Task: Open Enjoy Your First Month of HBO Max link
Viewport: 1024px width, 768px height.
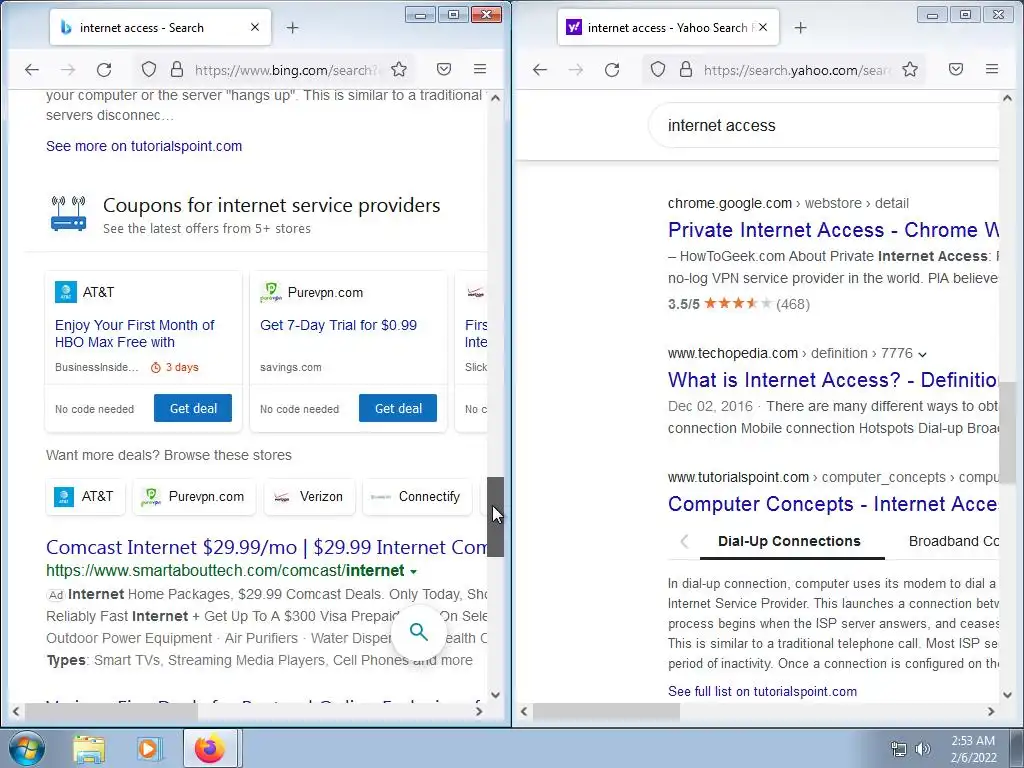Action: pos(135,334)
